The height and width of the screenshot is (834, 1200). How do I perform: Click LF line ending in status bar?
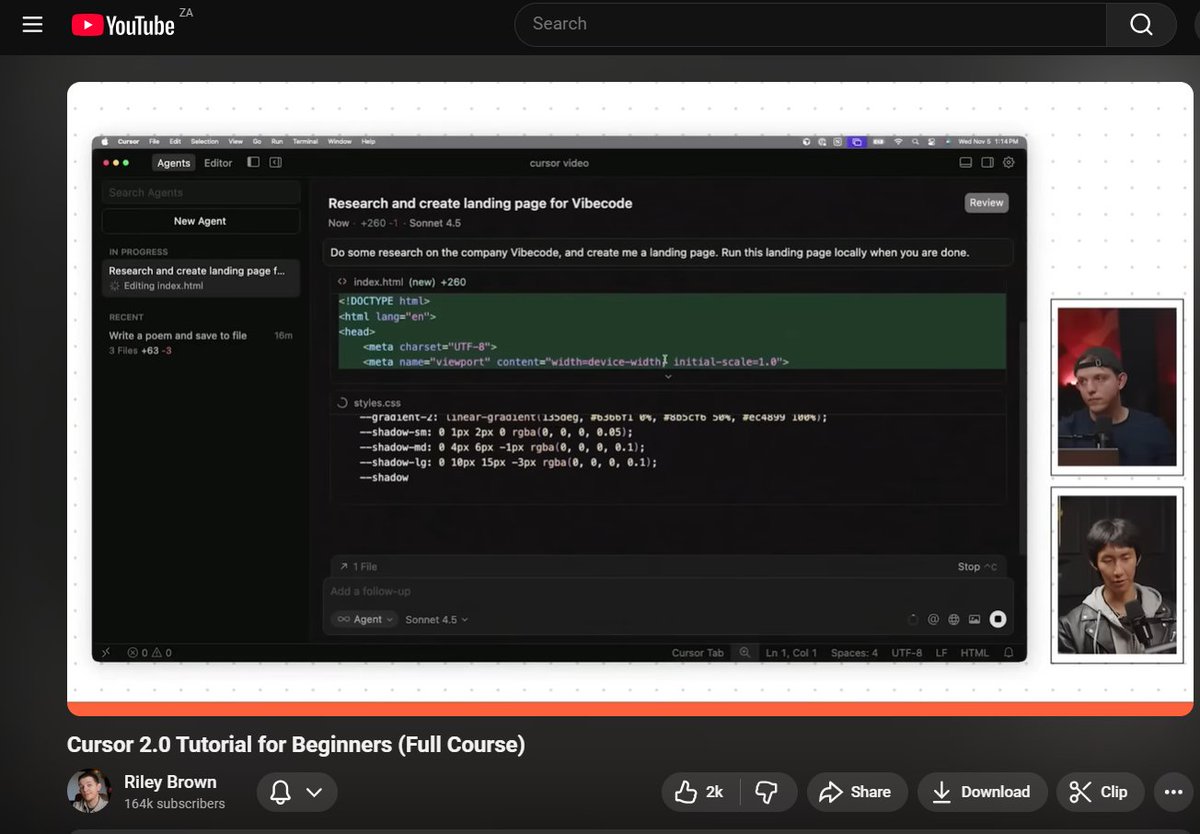tap(941, 652)
